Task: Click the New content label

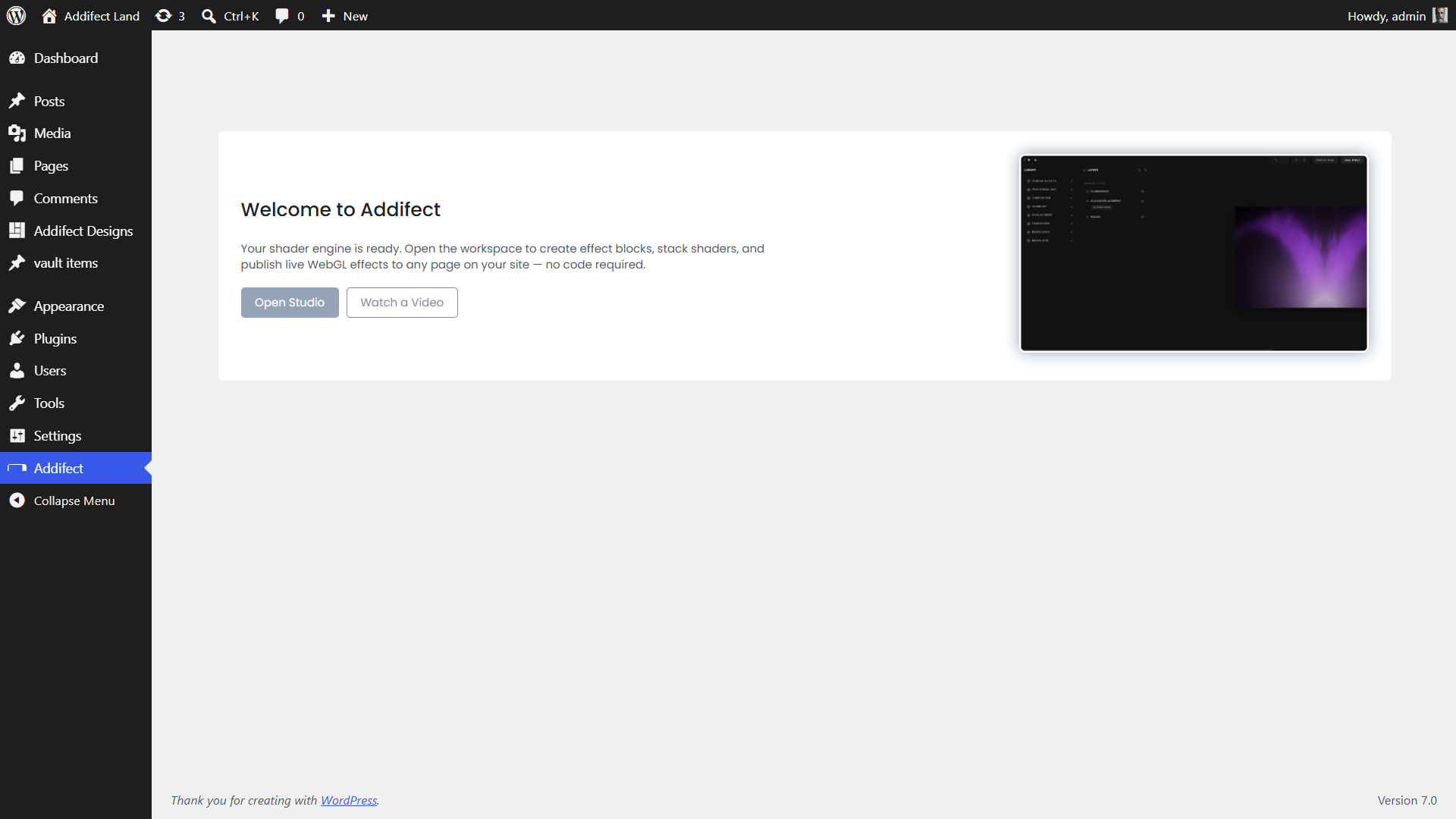Action: 355,16
